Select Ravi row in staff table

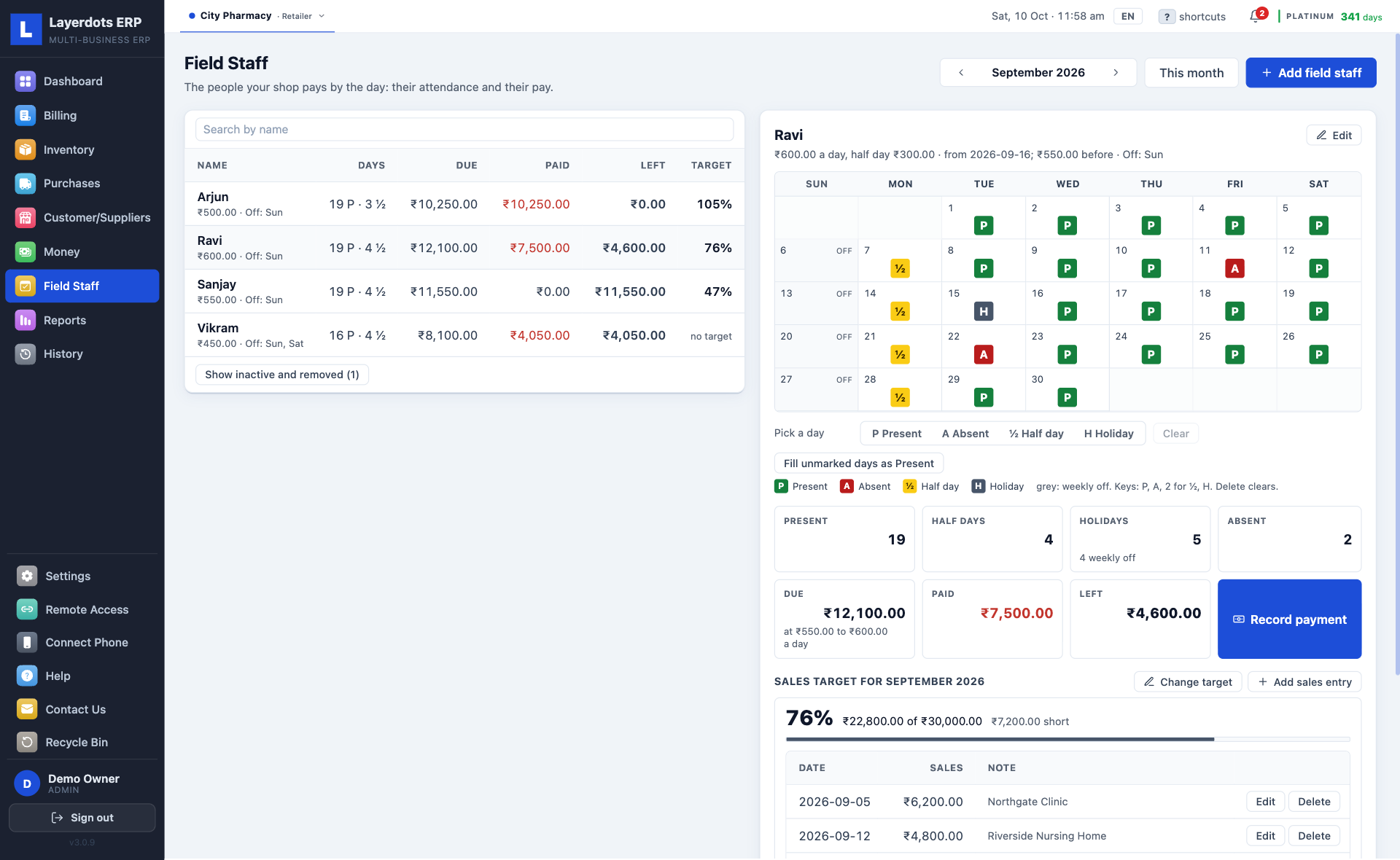464,248
